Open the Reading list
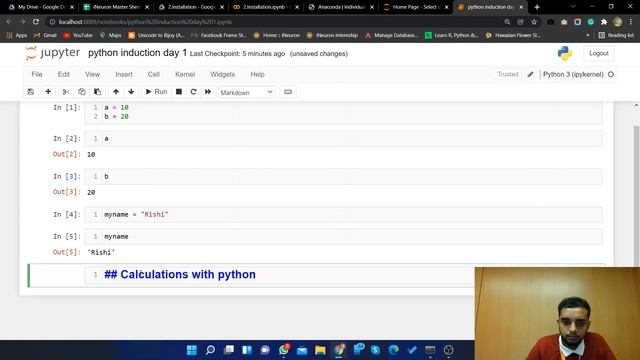 click(x=616, y=36)
